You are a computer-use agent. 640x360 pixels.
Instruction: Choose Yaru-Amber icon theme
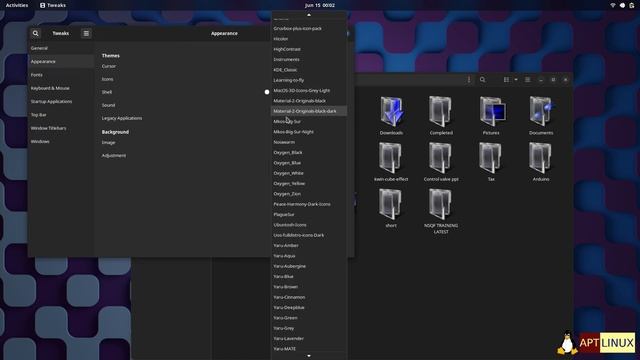click(309, 246)
